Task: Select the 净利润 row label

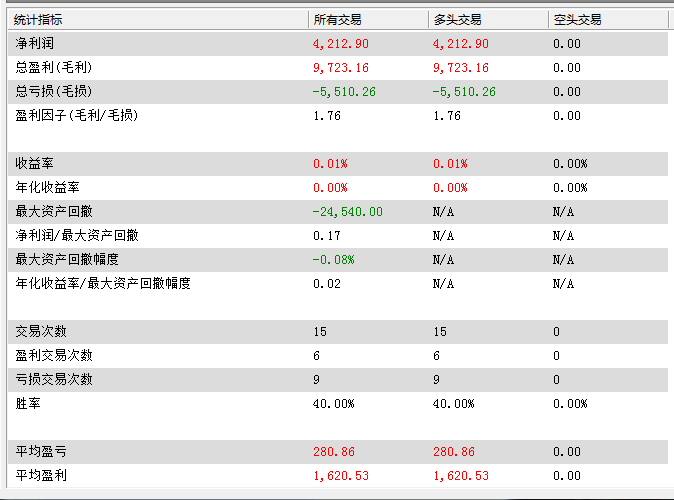Action: [x=34, y=44]
